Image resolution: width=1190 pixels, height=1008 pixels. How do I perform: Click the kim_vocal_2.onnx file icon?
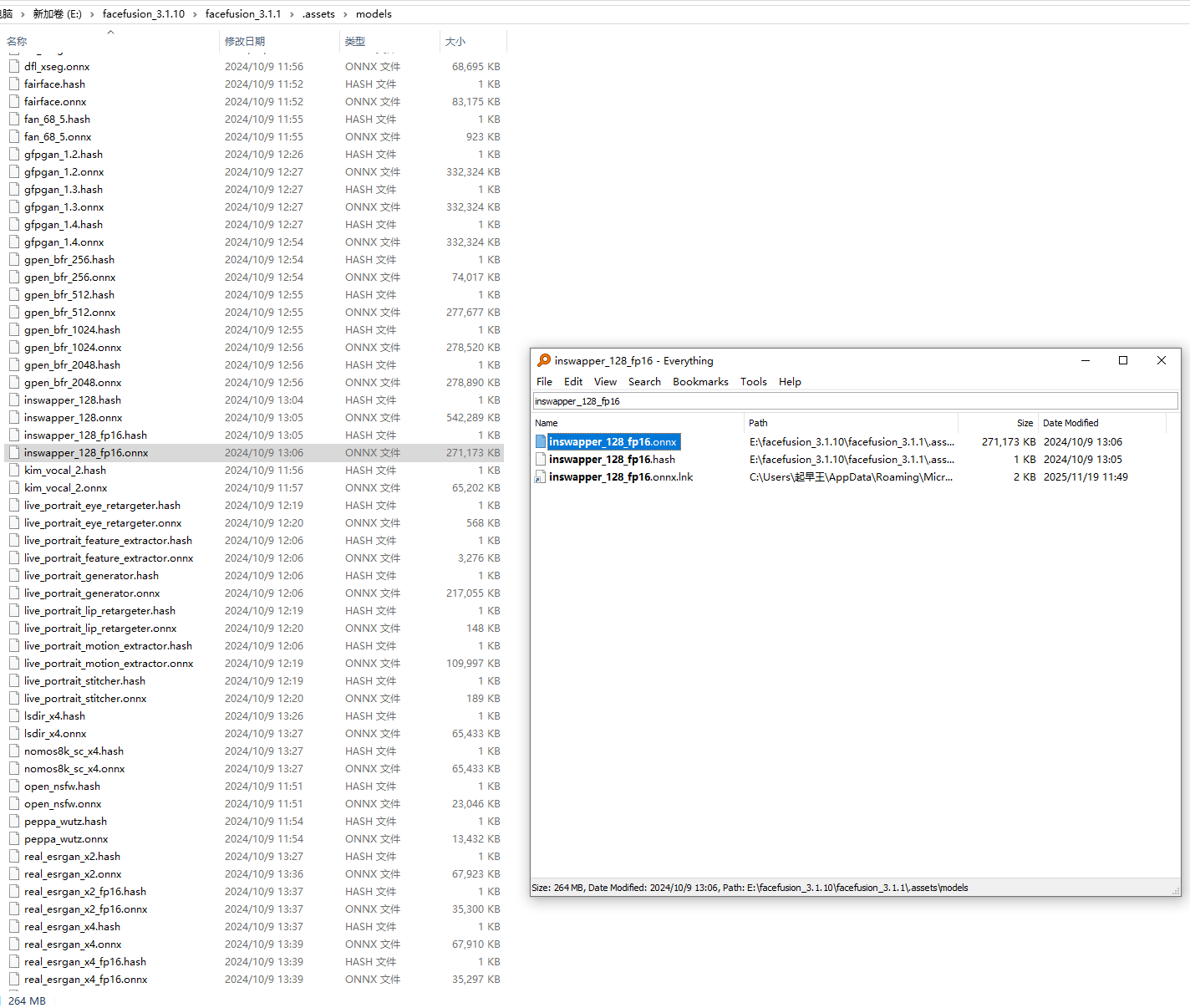tap(14, 488)
